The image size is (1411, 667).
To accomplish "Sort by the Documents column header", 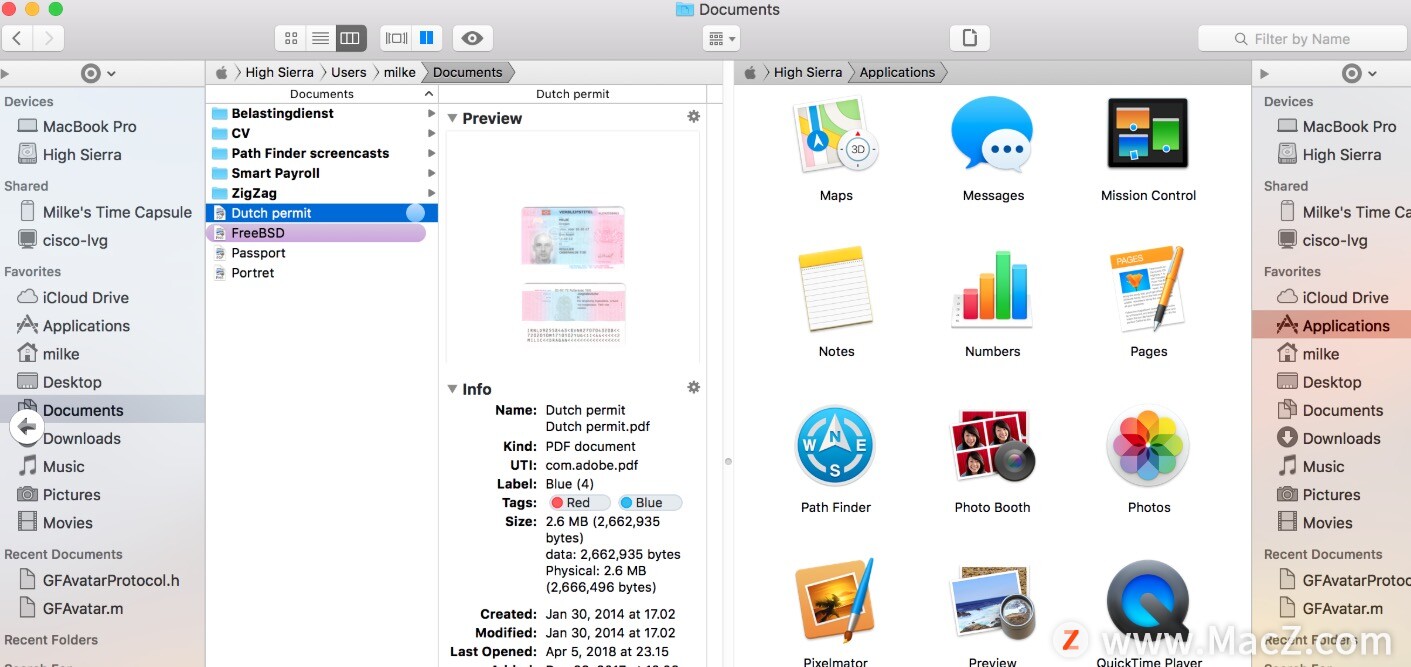I will click(322, 94).
